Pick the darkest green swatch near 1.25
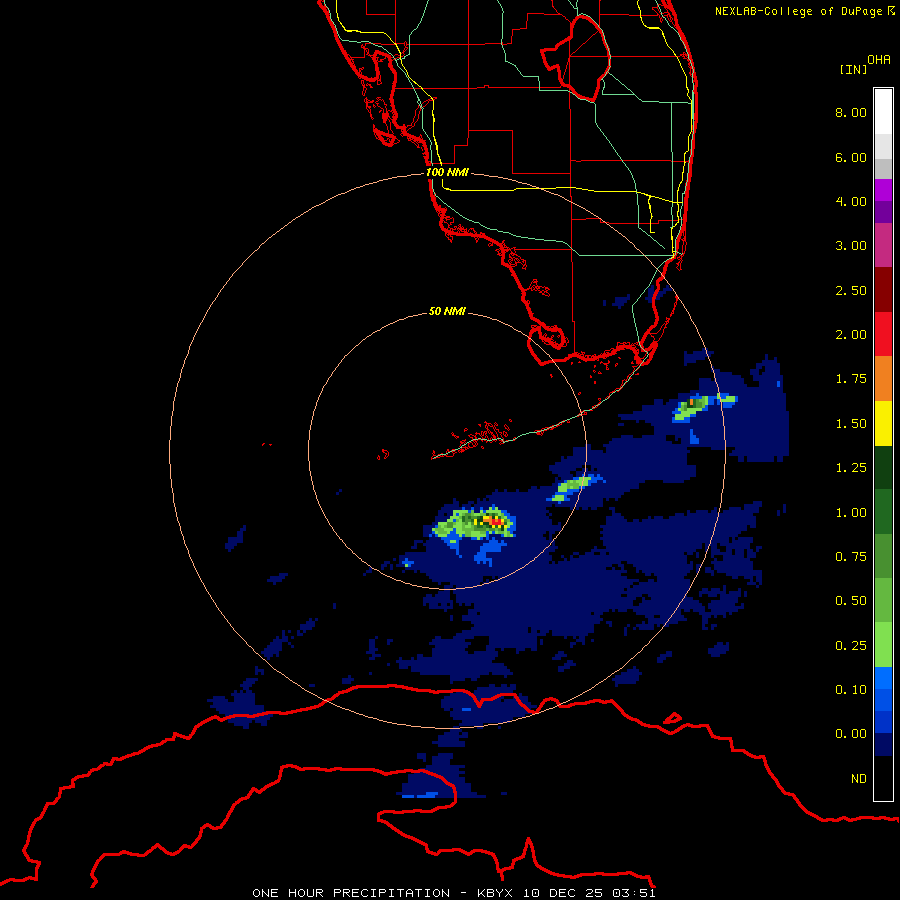The width and height of the screenshot is (900, 900). [x=883, y=467]
